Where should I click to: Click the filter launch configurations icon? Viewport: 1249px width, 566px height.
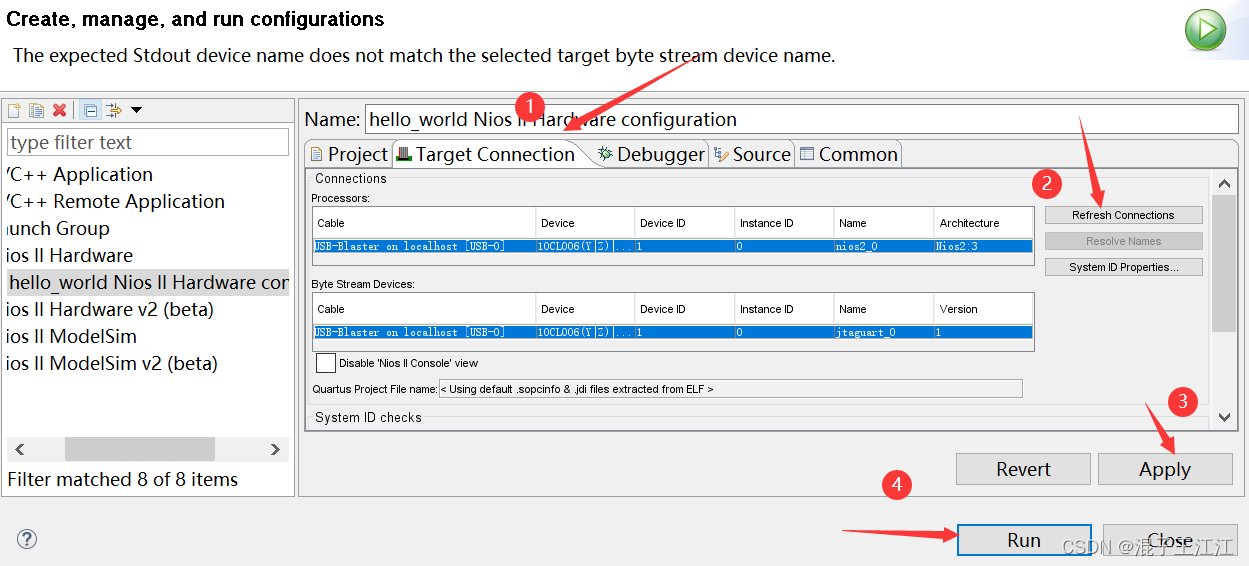(114, 110)
